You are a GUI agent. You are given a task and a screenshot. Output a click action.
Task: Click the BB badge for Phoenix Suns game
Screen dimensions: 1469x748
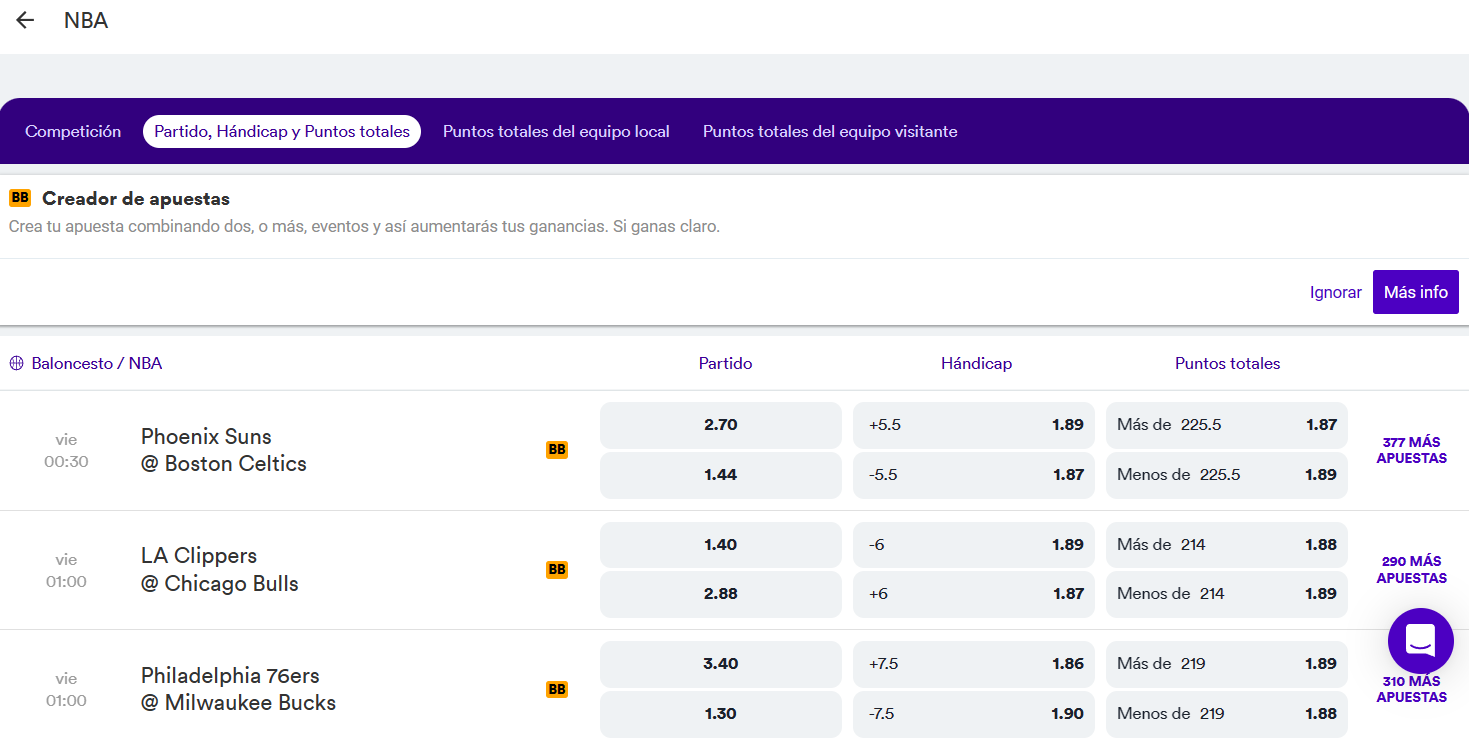tap(557, 450)
